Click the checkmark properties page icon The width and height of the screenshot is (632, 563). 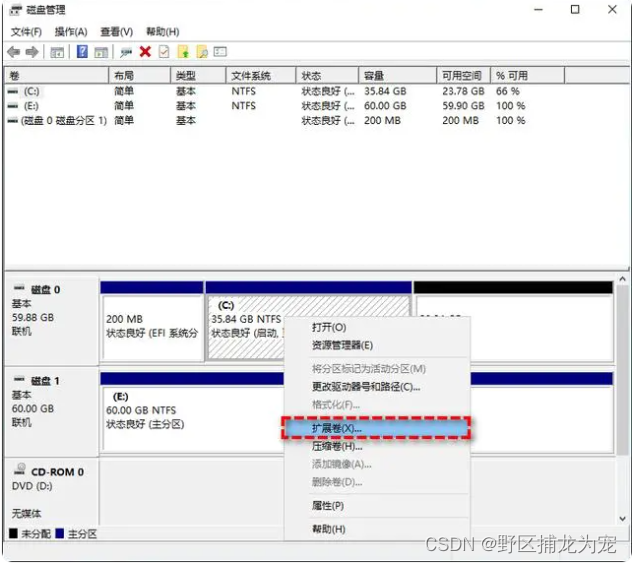(164, 52)
